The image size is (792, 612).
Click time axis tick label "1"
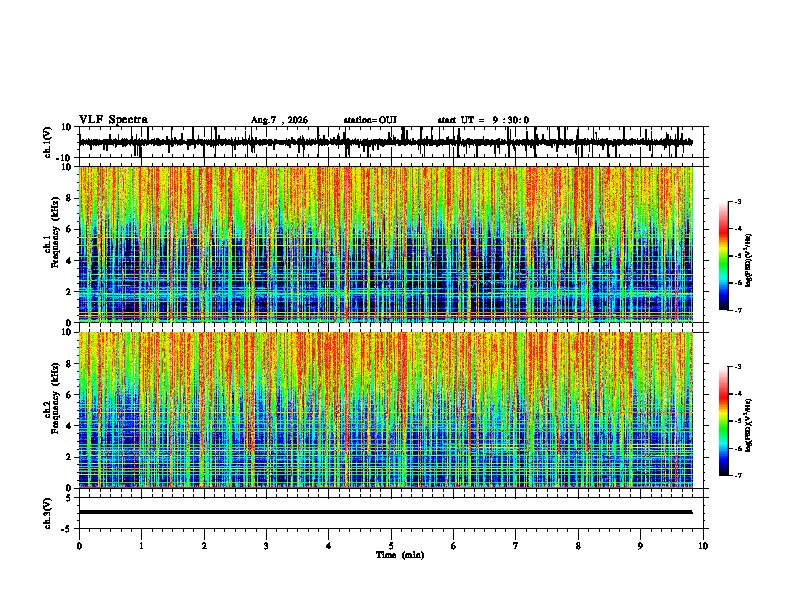(141, 546)
